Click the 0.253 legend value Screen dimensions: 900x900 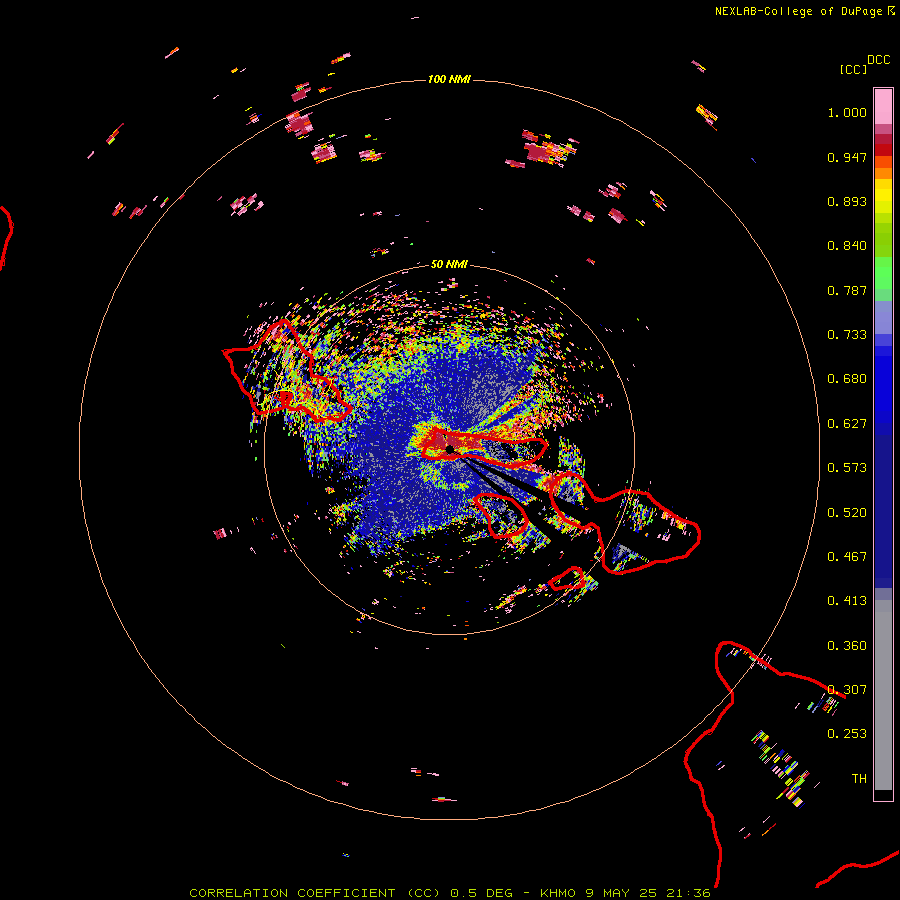click(847, 734)
